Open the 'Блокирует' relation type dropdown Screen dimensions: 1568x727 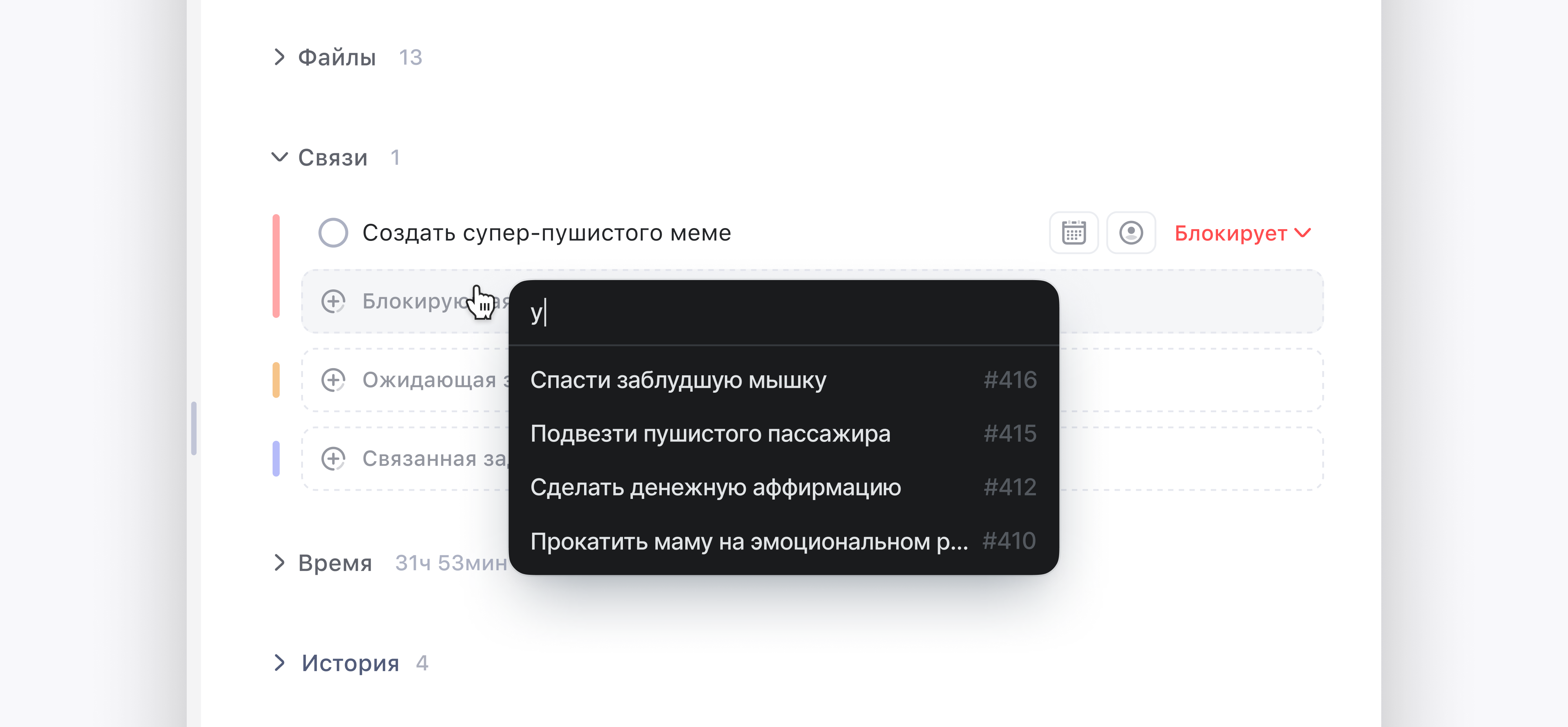coord(1242,233)
